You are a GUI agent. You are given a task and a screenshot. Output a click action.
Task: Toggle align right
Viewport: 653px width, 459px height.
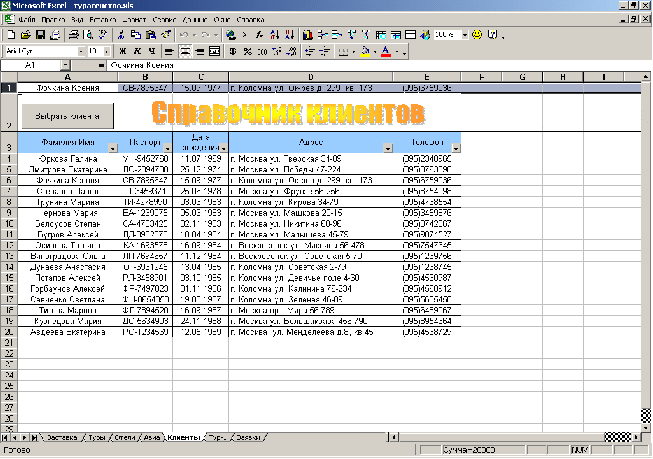click(x=200, y=51)
